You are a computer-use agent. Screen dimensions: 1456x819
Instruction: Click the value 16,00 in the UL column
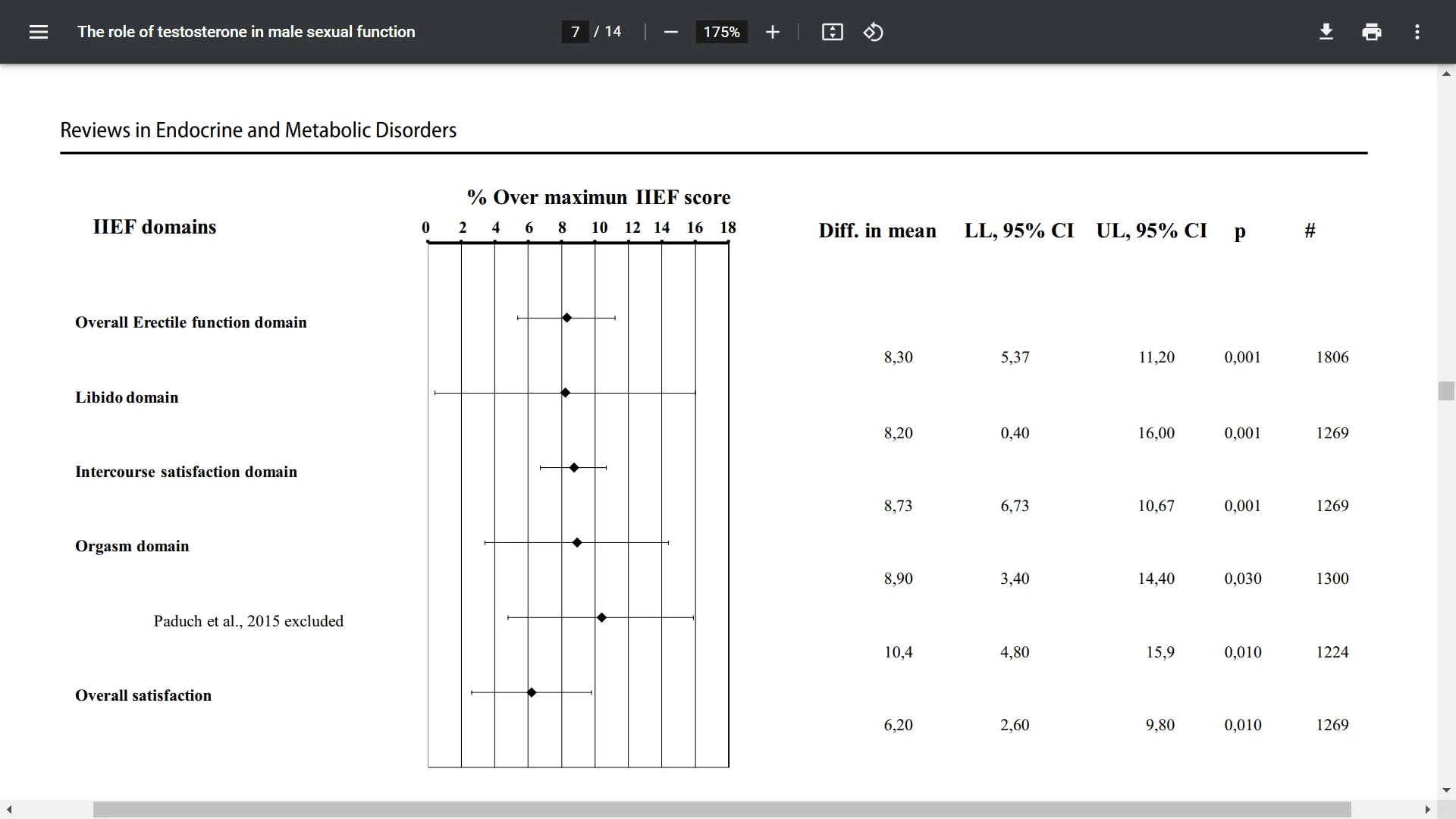click(x=1156, y=433)
